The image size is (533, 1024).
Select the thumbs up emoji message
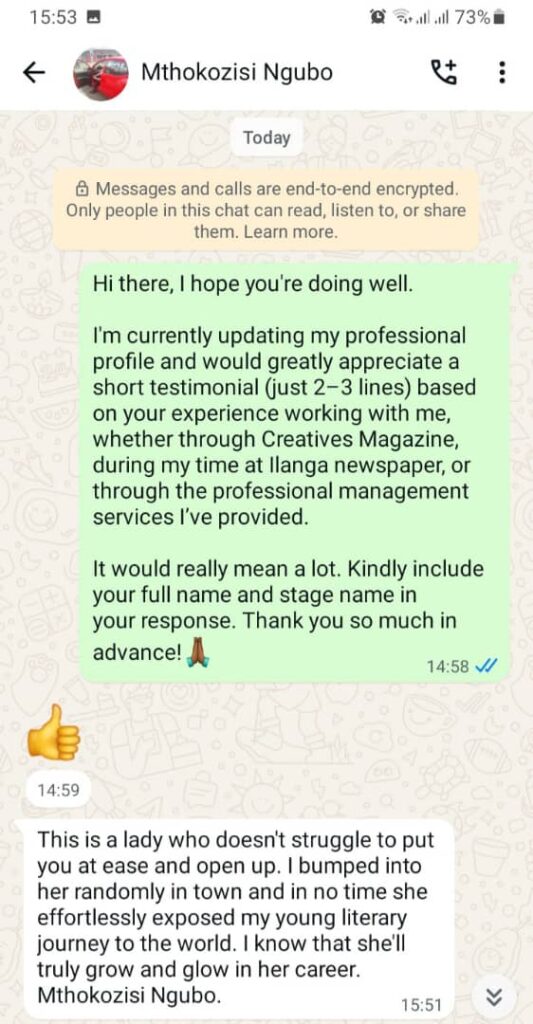(54, 733)
